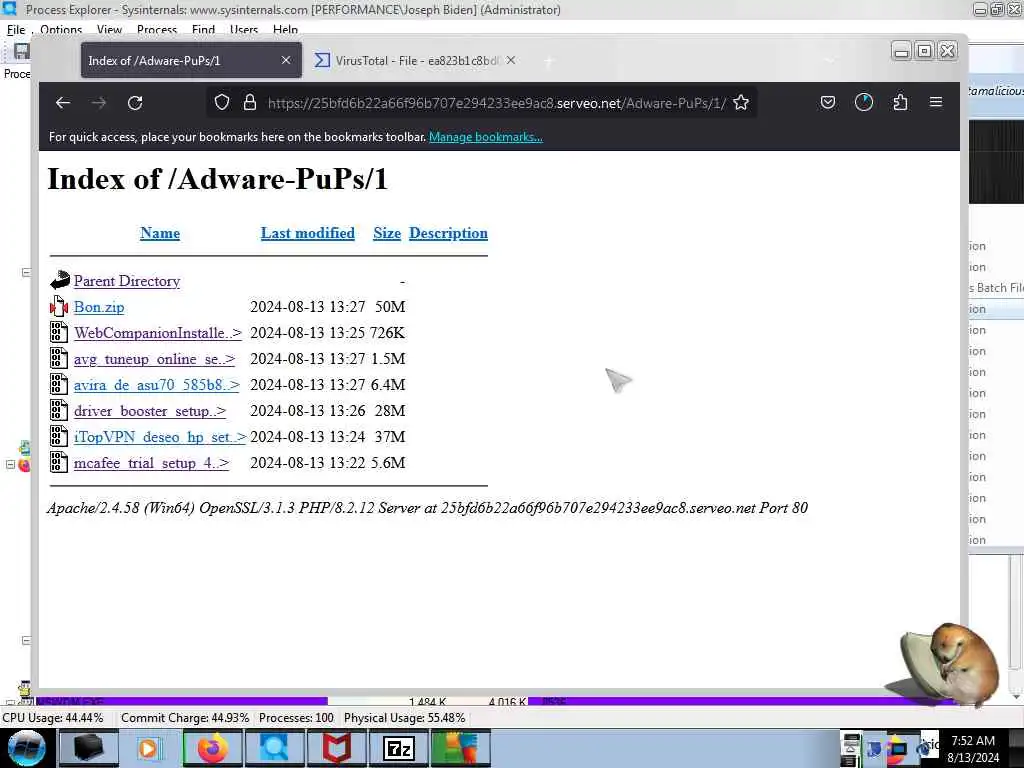Click the Physical Usage 55.48% status entry
This screenshot has width=1024, height=768.
click(x=404, y=718)
